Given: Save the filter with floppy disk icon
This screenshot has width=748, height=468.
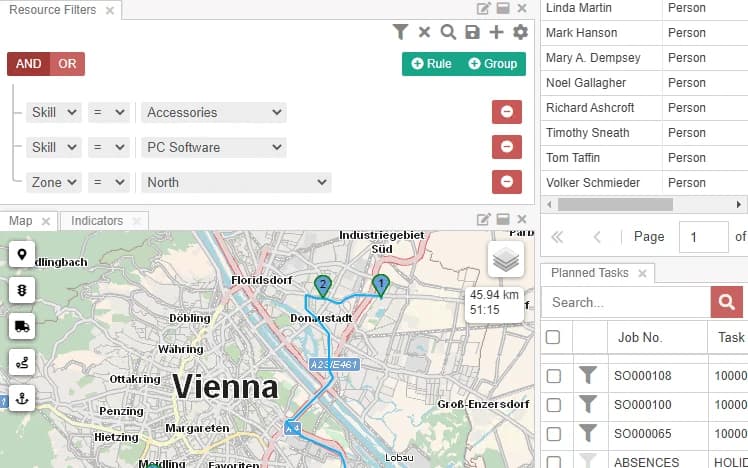Looking at the screenshot, I should [x=472, y=32].
